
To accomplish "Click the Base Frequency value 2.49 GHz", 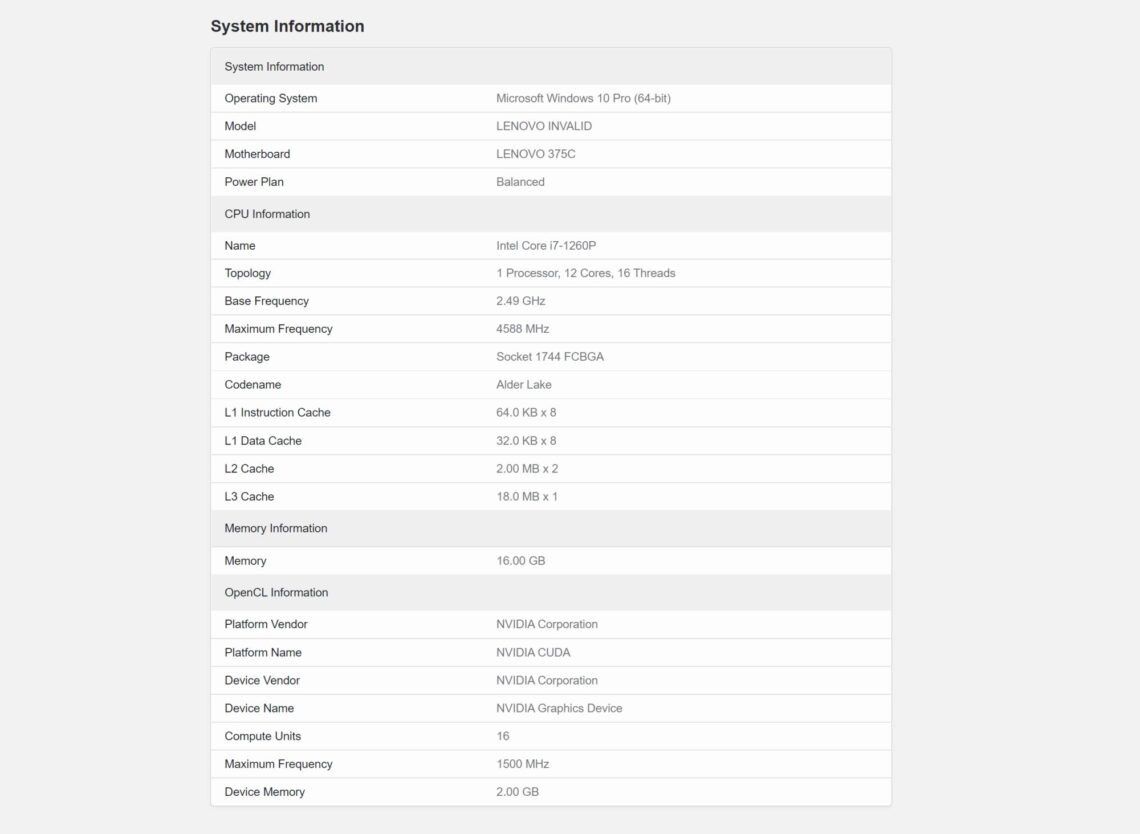I will [521, 301].
